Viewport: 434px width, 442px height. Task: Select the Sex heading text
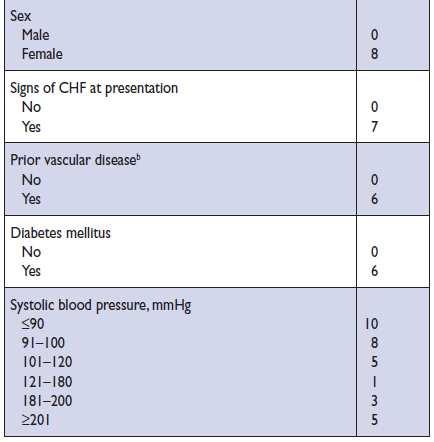(x=21, y=16)
